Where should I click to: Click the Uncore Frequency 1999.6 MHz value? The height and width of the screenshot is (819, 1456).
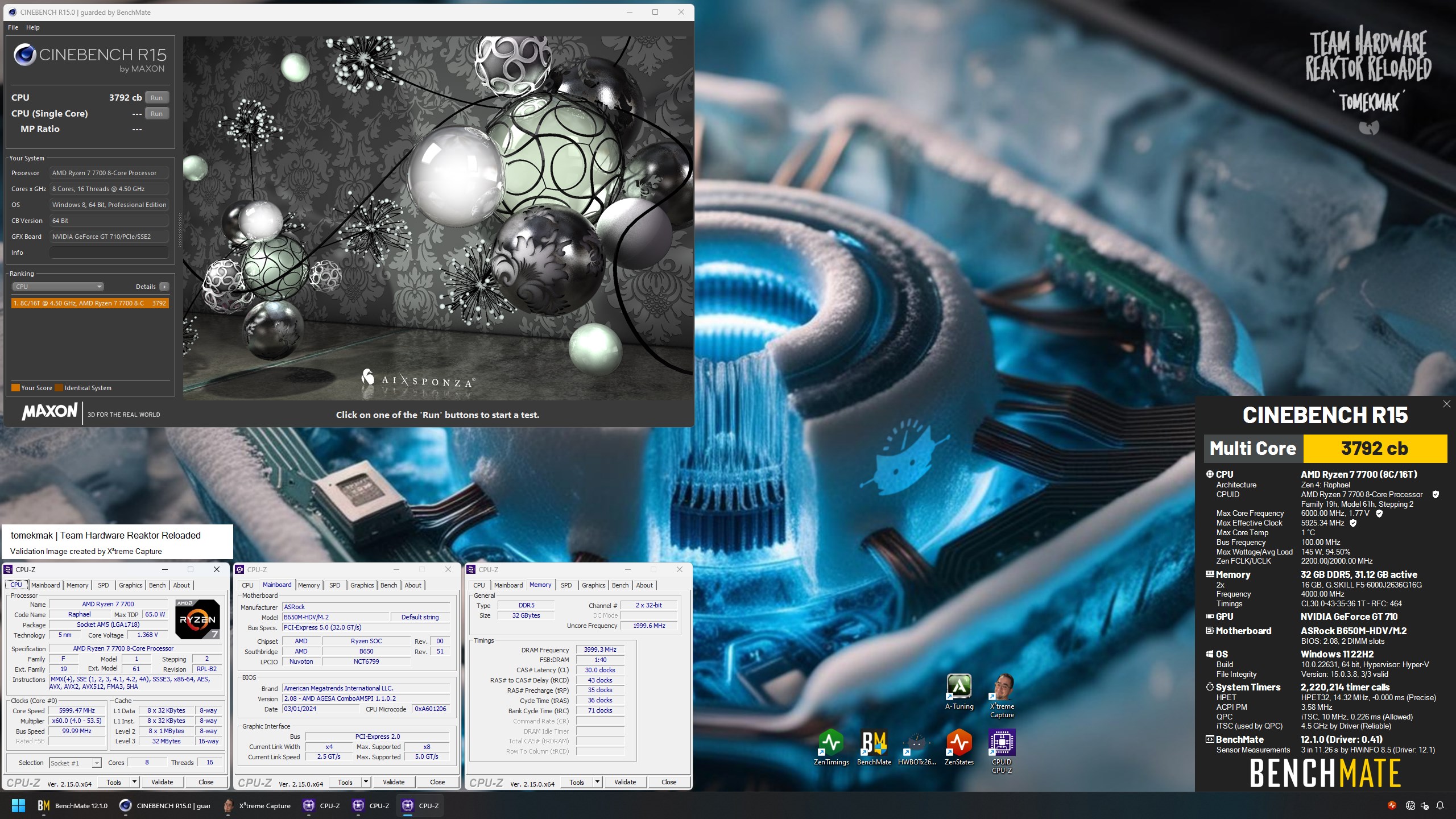tap(649, 626)
